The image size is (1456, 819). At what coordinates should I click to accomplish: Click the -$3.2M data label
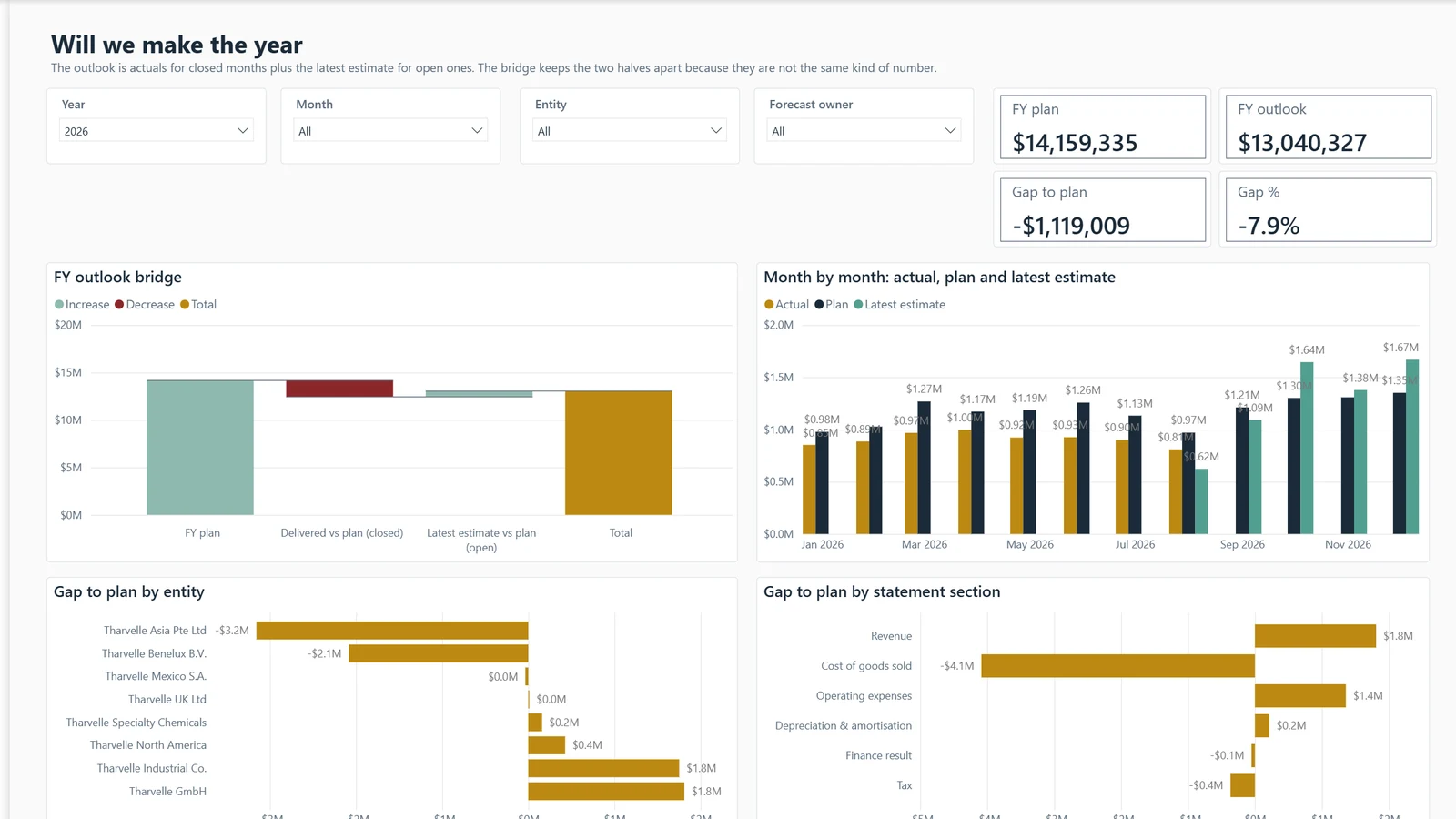(x=232, y=631)
